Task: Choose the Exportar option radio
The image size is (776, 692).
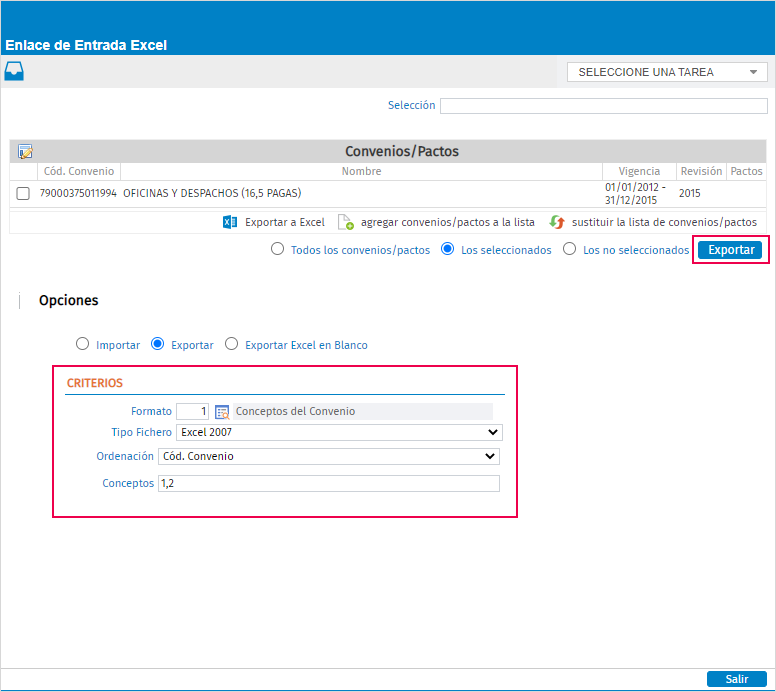Action: click(157, 344)
